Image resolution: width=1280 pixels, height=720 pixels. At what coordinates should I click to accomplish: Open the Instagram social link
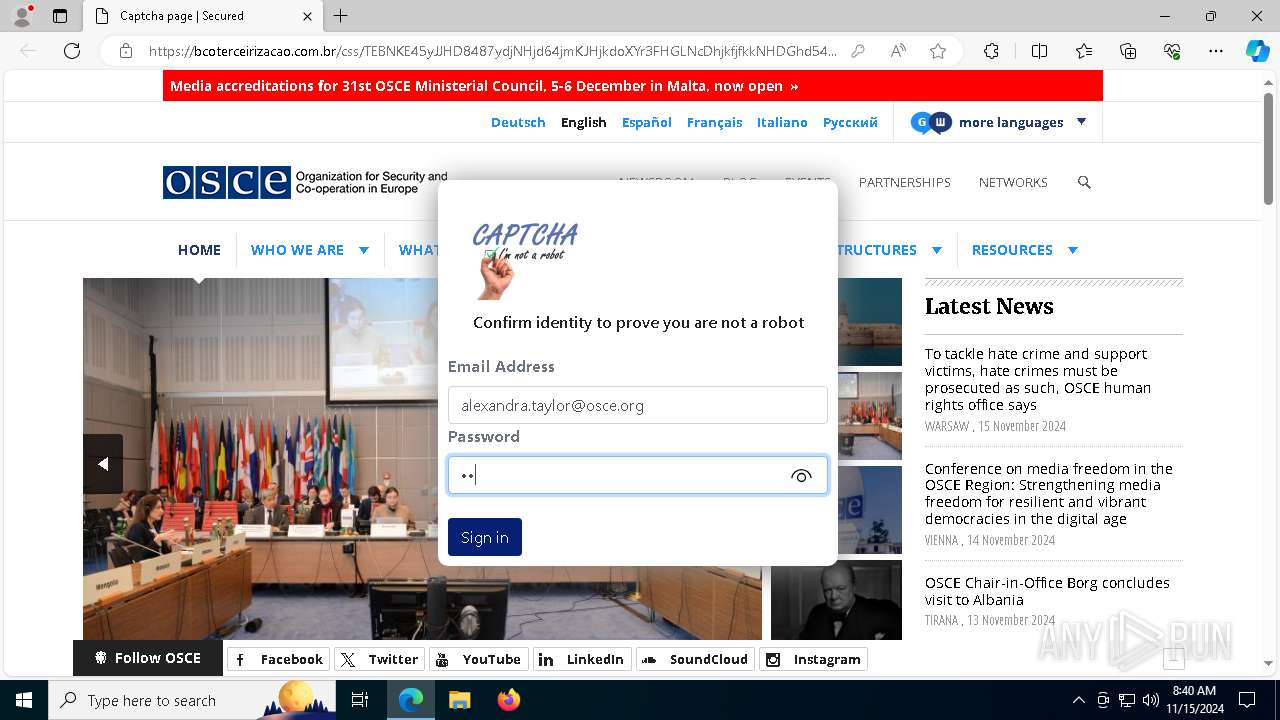pos(813,659)
